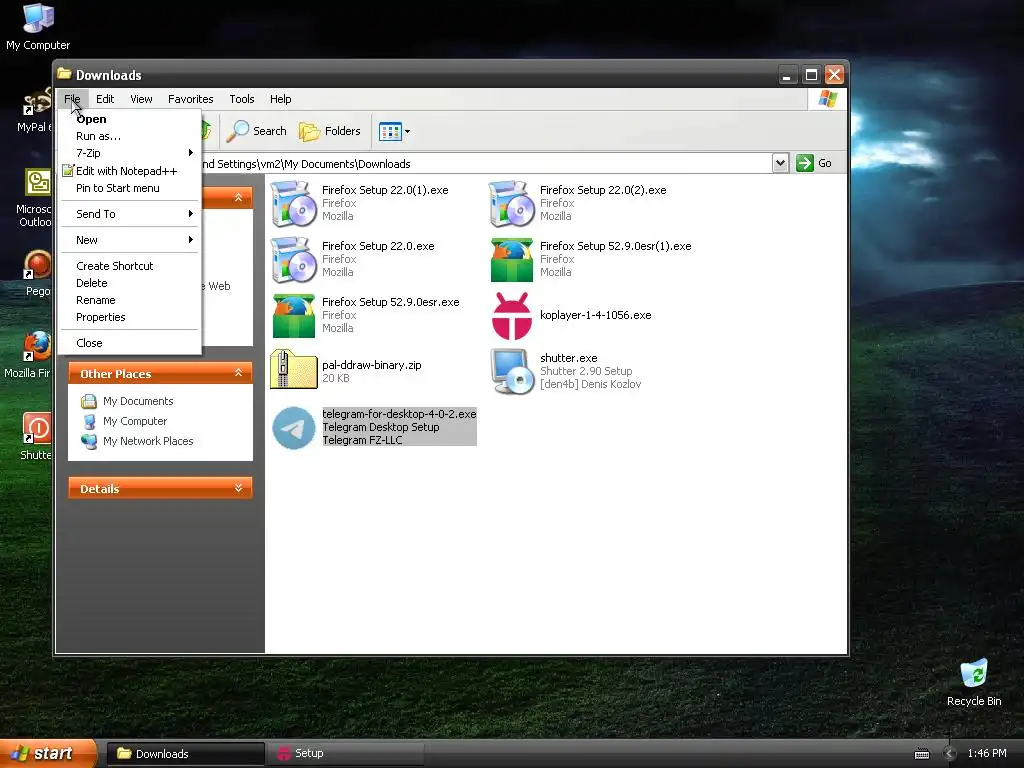The image size is (1024, 768).
Task: Click the Views grid toolbar icon
Action: coord(390,131)
